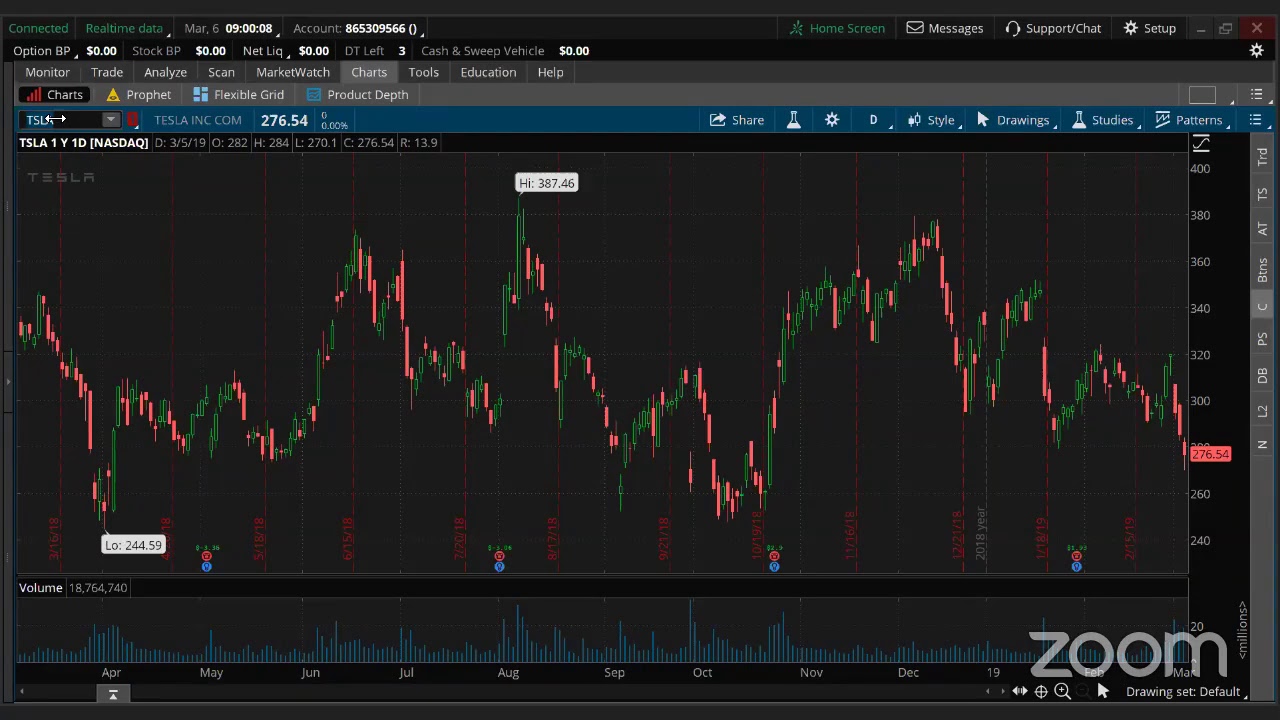The image size is (1280, 720).
Task: Open the Btns side panel tab
Action: tap(1263, 270)
